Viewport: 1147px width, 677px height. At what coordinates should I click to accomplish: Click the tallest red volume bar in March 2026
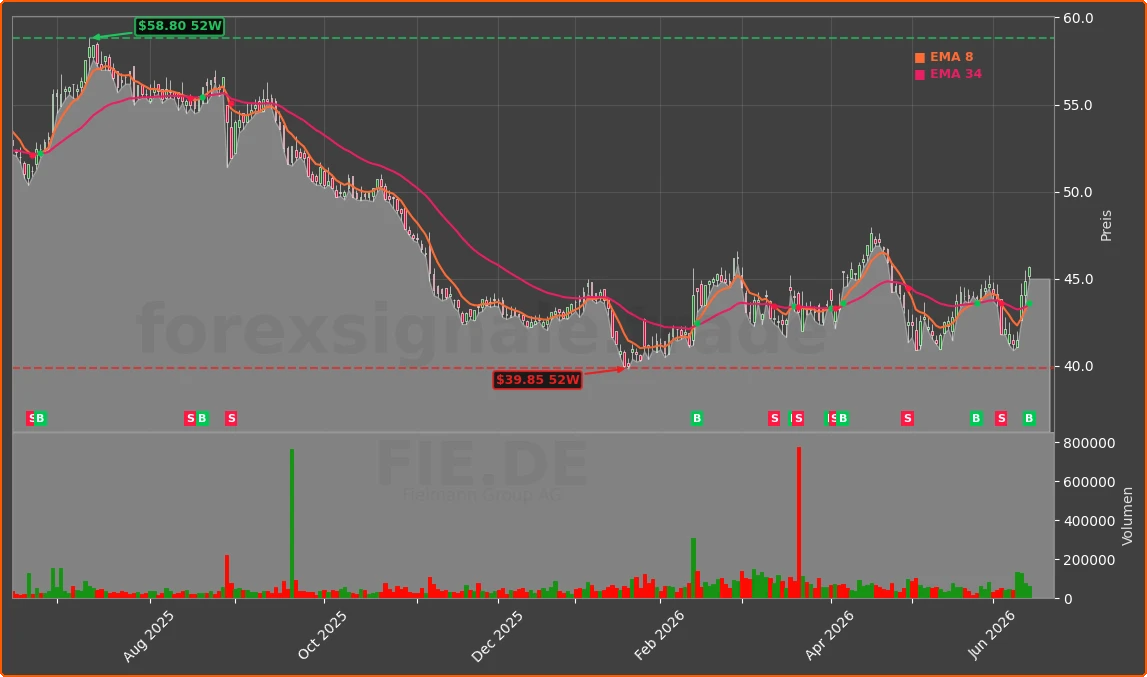coord(799,523)
